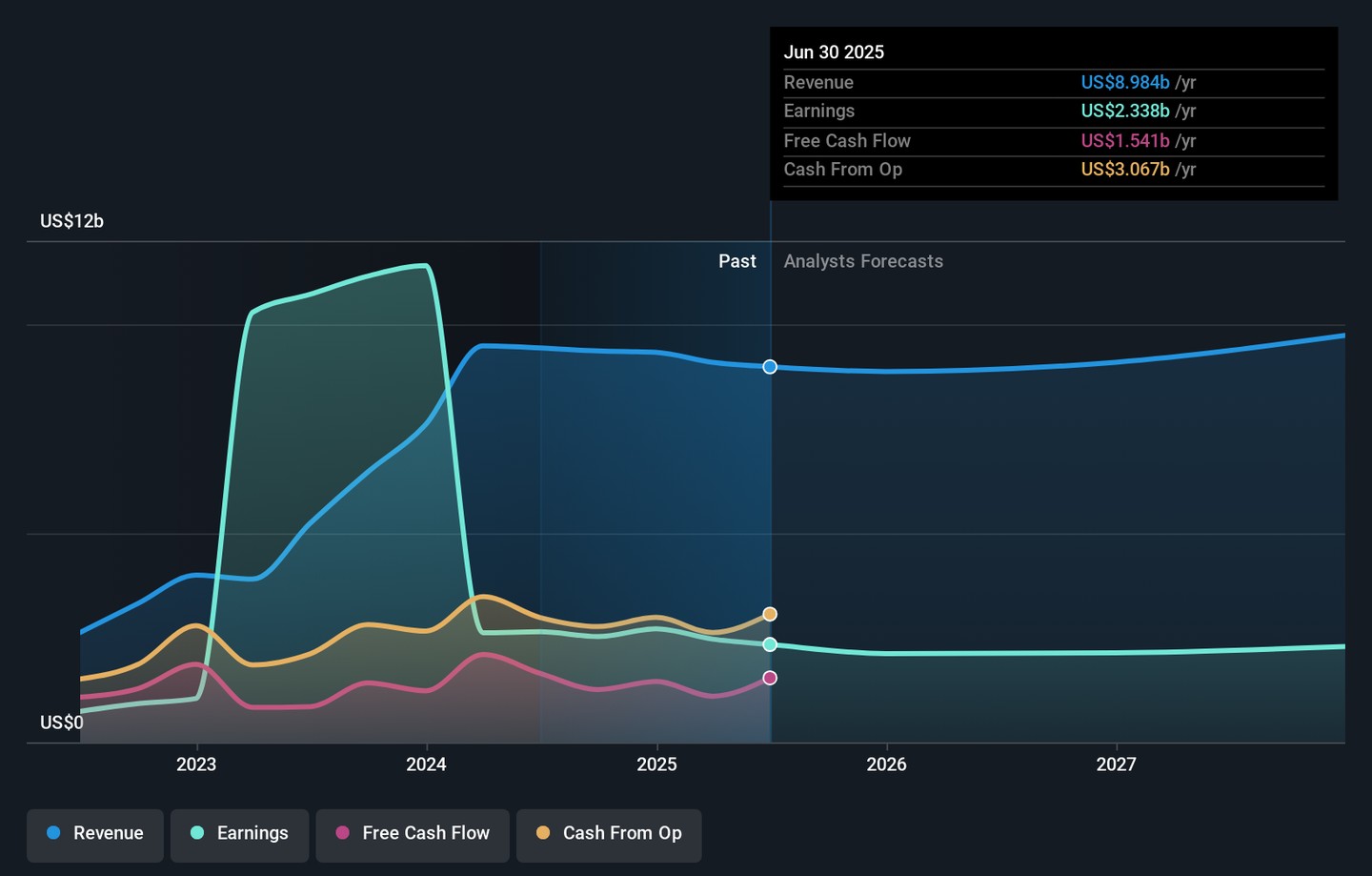Click the orange Cash From Op marker
The height and width of the screenshot is (876, 1372).
770,614
